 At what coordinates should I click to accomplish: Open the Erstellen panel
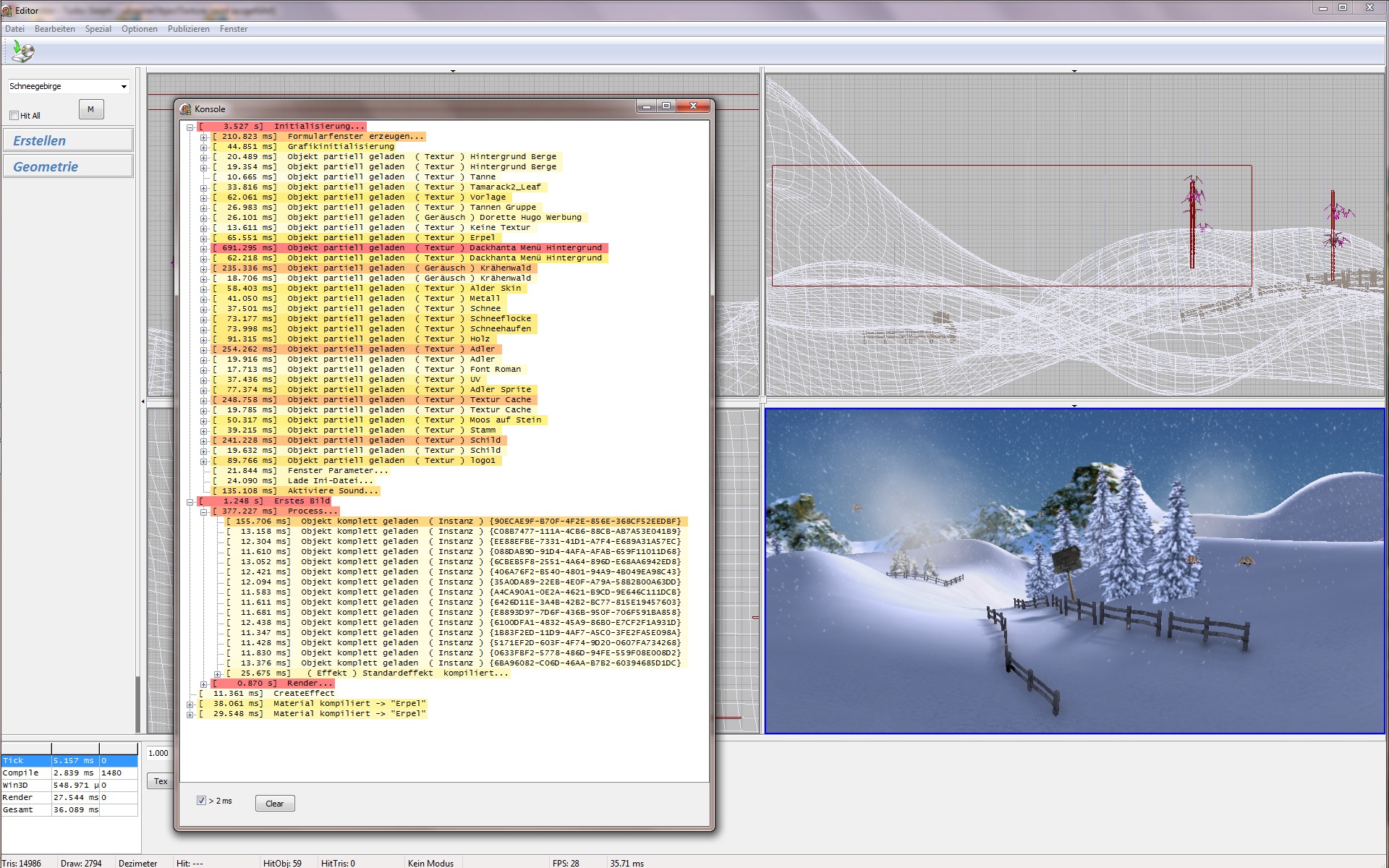[68, 140]
